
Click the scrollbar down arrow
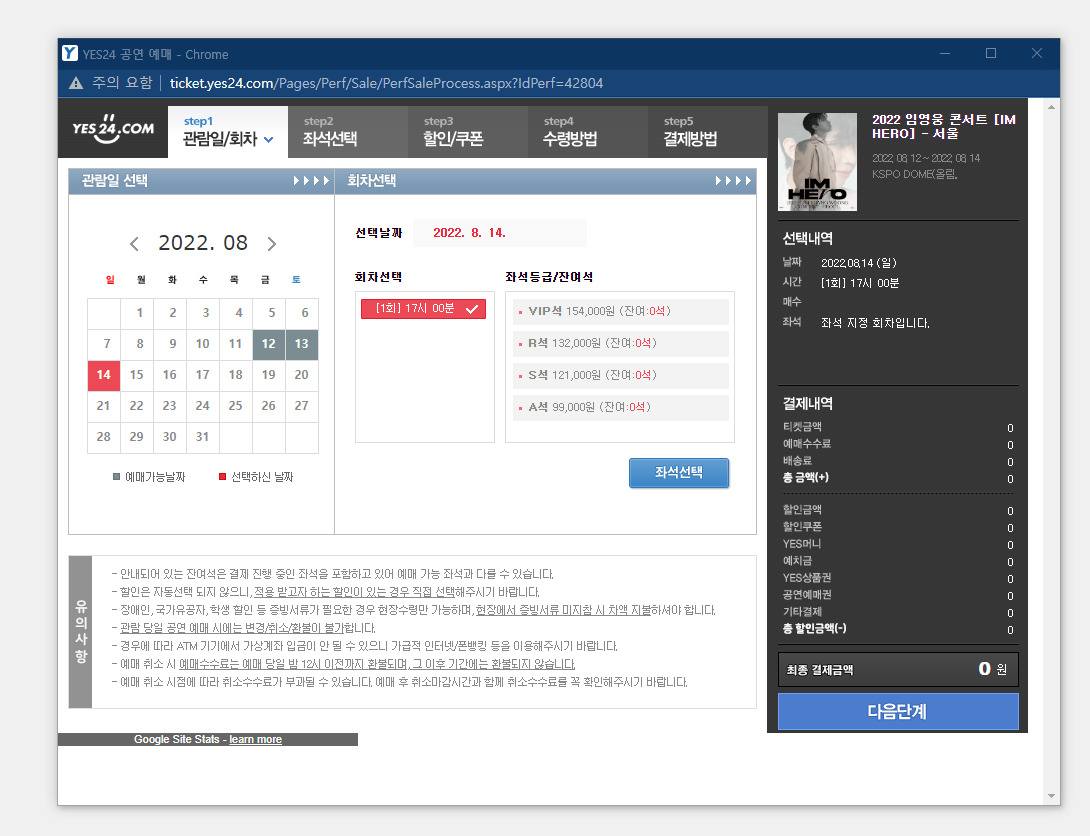click(x=1051, y=796)
